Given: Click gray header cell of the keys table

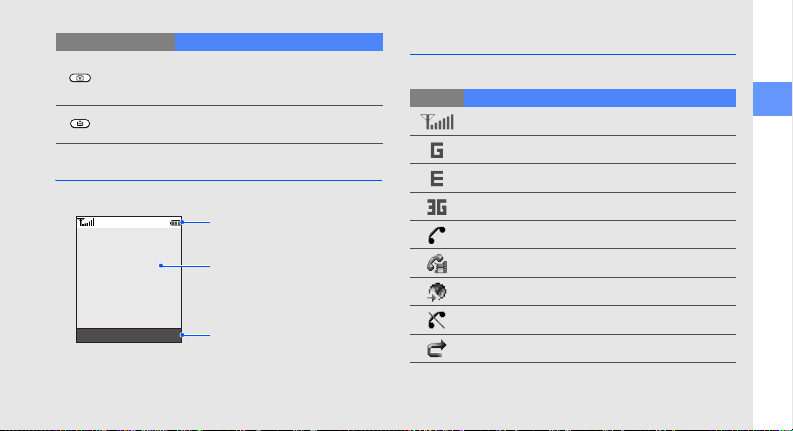Looking at the screenshot, I should coord(115,42).
